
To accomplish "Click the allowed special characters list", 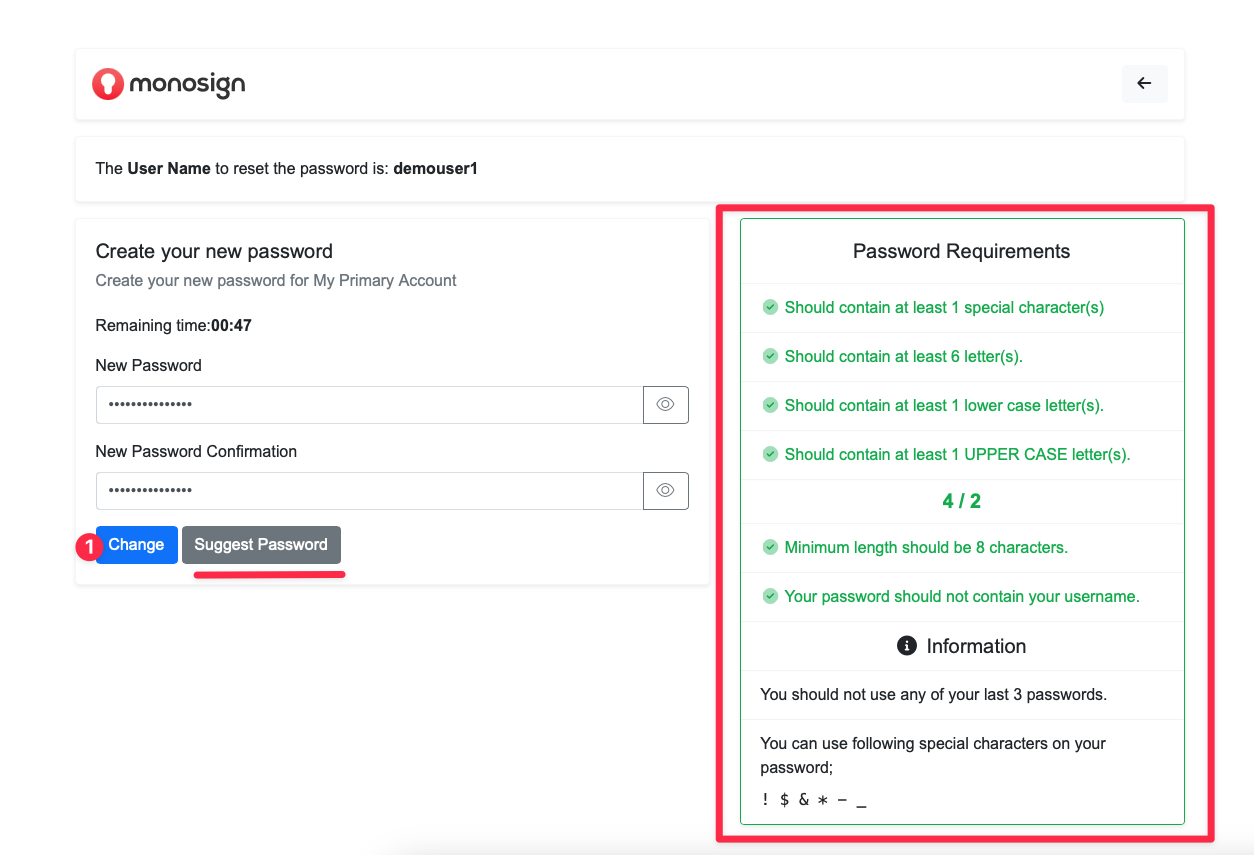I will point(813,800).
